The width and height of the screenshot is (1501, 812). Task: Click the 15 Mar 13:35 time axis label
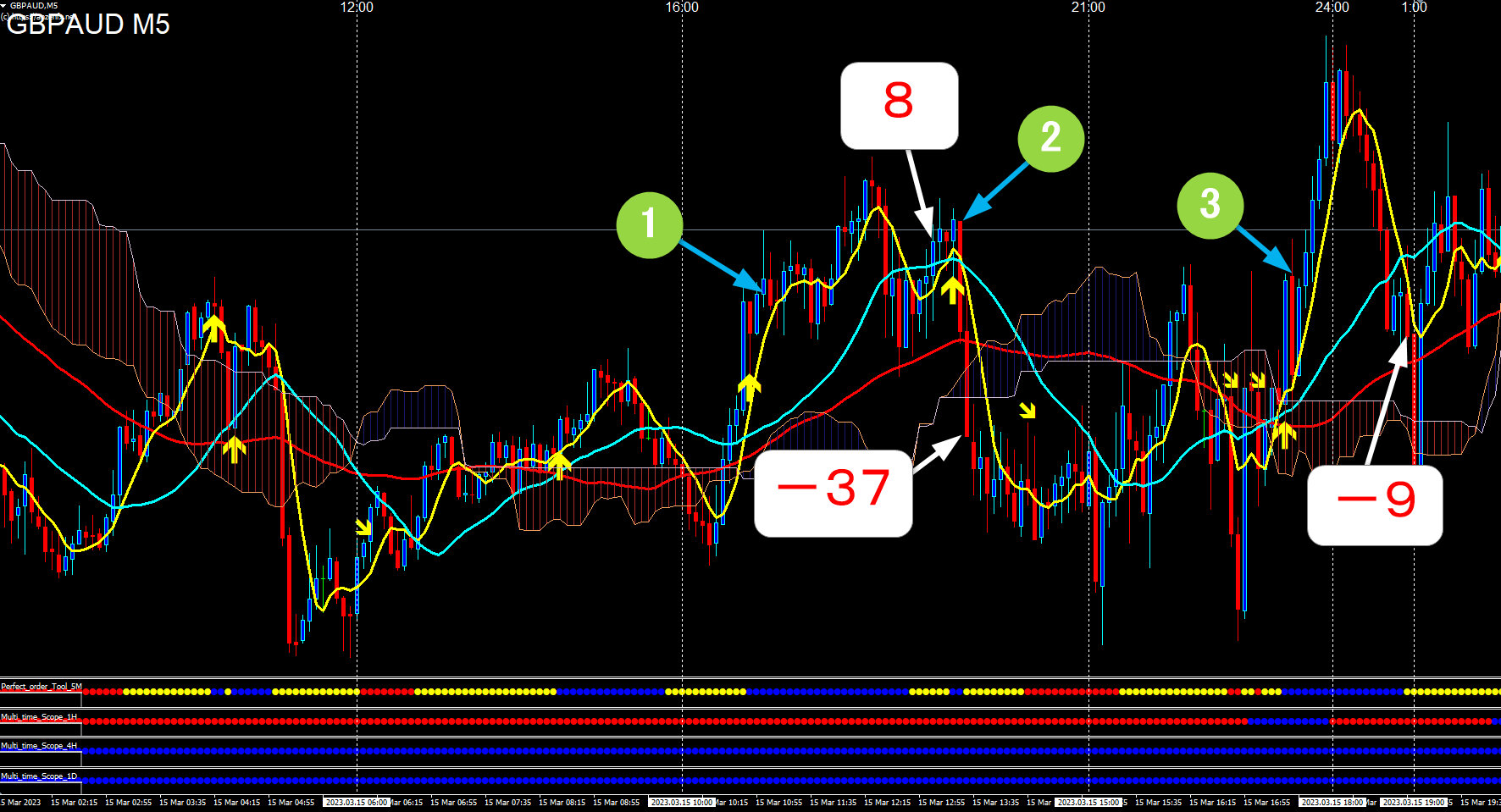point(995,802)
